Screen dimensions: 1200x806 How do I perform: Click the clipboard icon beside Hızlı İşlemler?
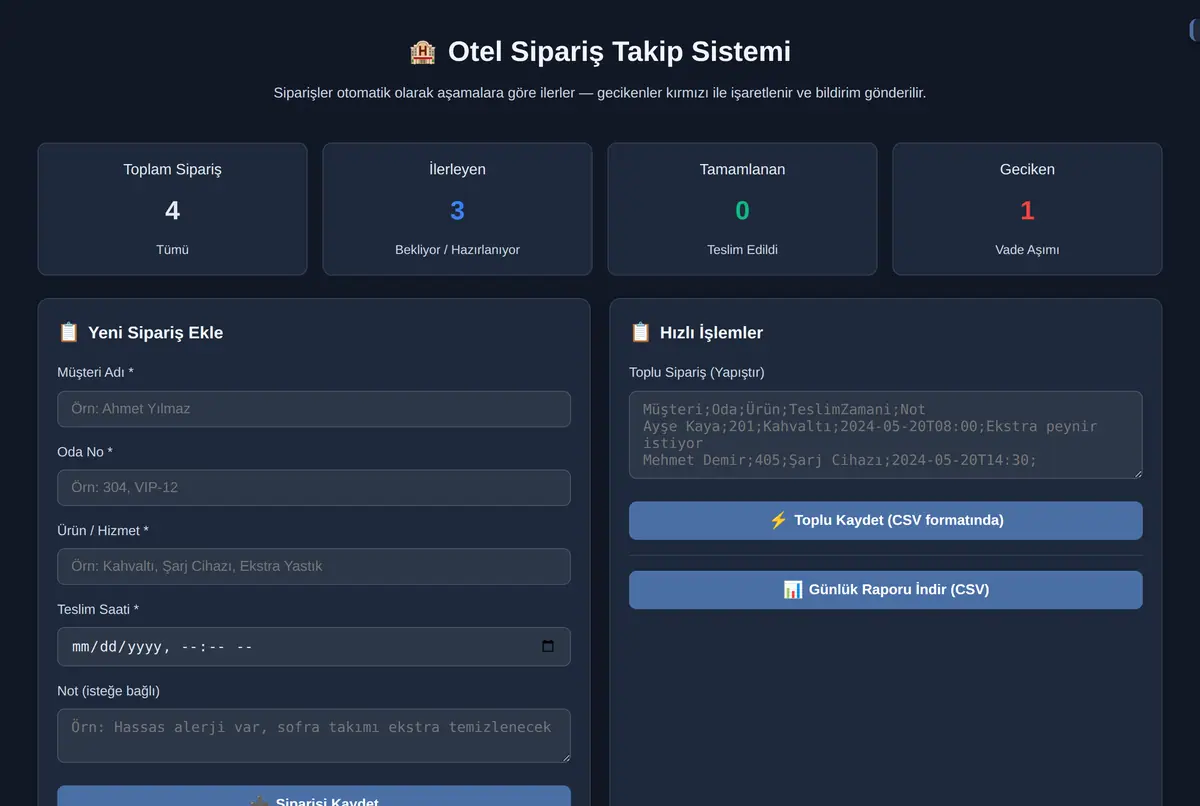(640, 332)
